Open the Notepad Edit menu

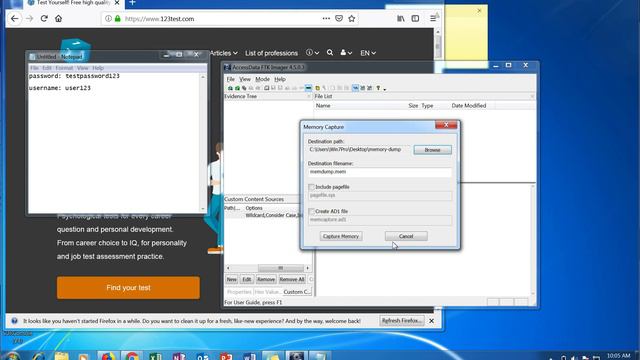click(x=47, y=68)
